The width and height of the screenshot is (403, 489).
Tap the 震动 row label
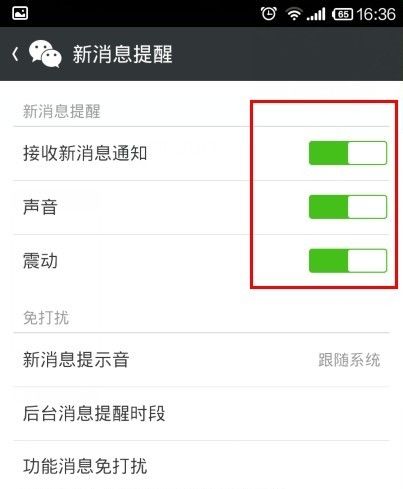click(40, 261)
